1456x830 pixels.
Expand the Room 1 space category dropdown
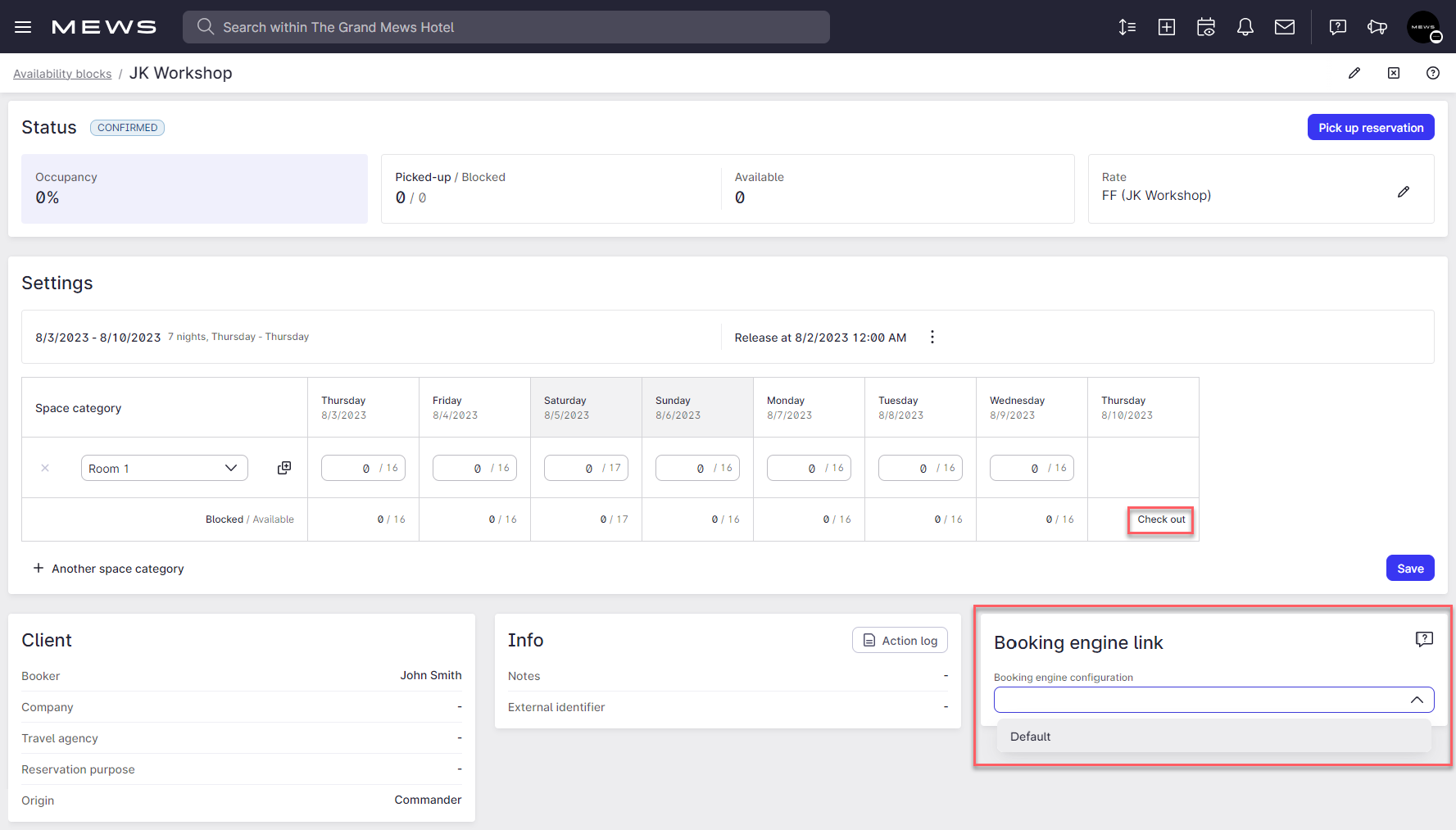[230, 467]
